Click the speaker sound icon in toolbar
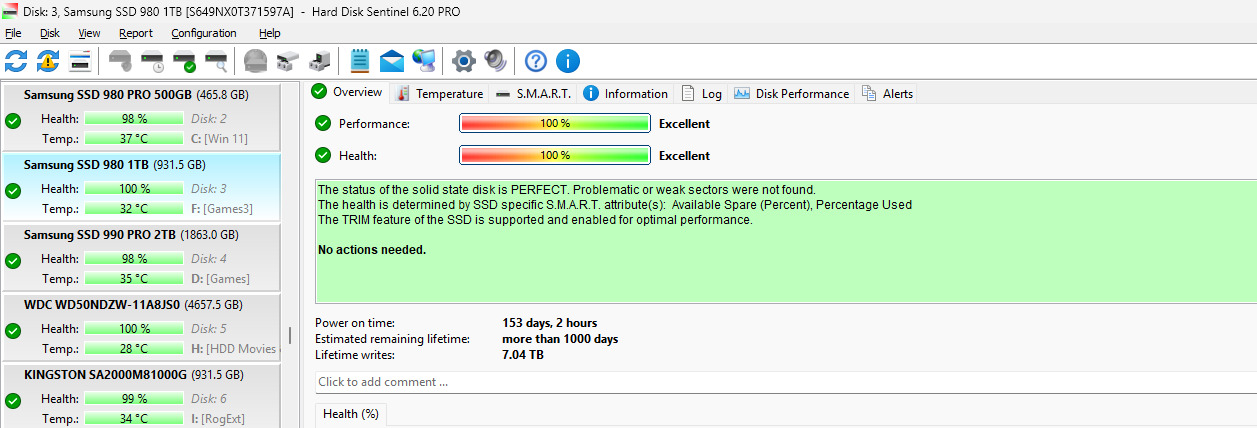 495,61
